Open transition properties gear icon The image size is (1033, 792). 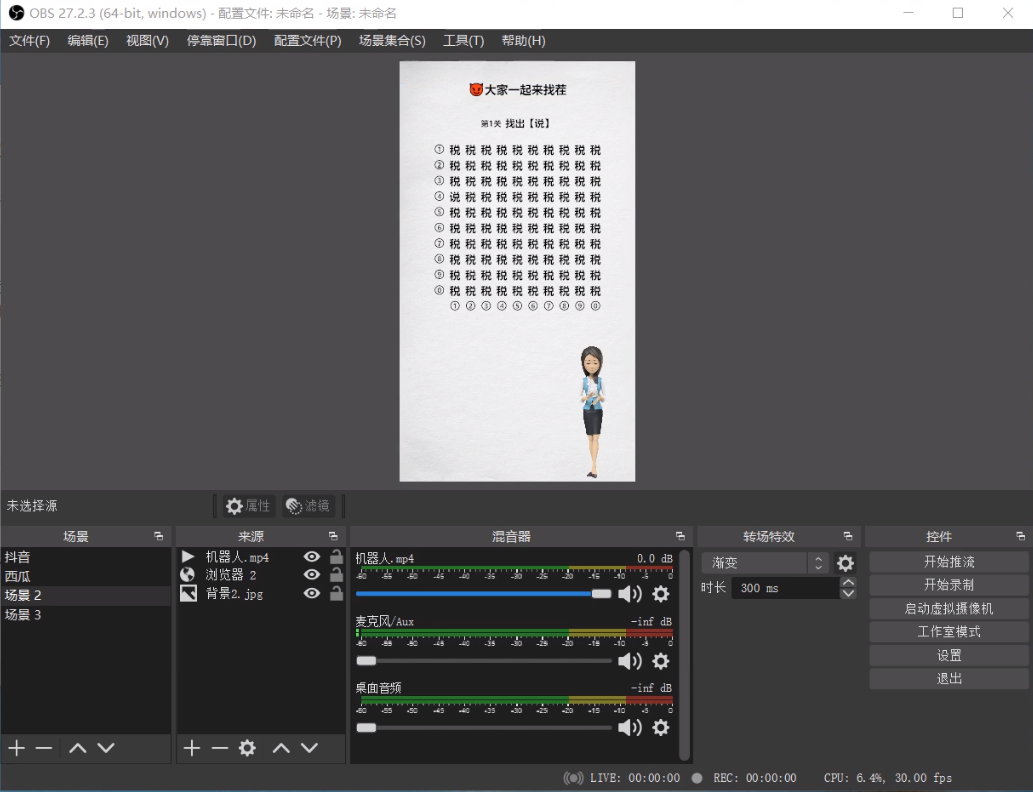845,563
